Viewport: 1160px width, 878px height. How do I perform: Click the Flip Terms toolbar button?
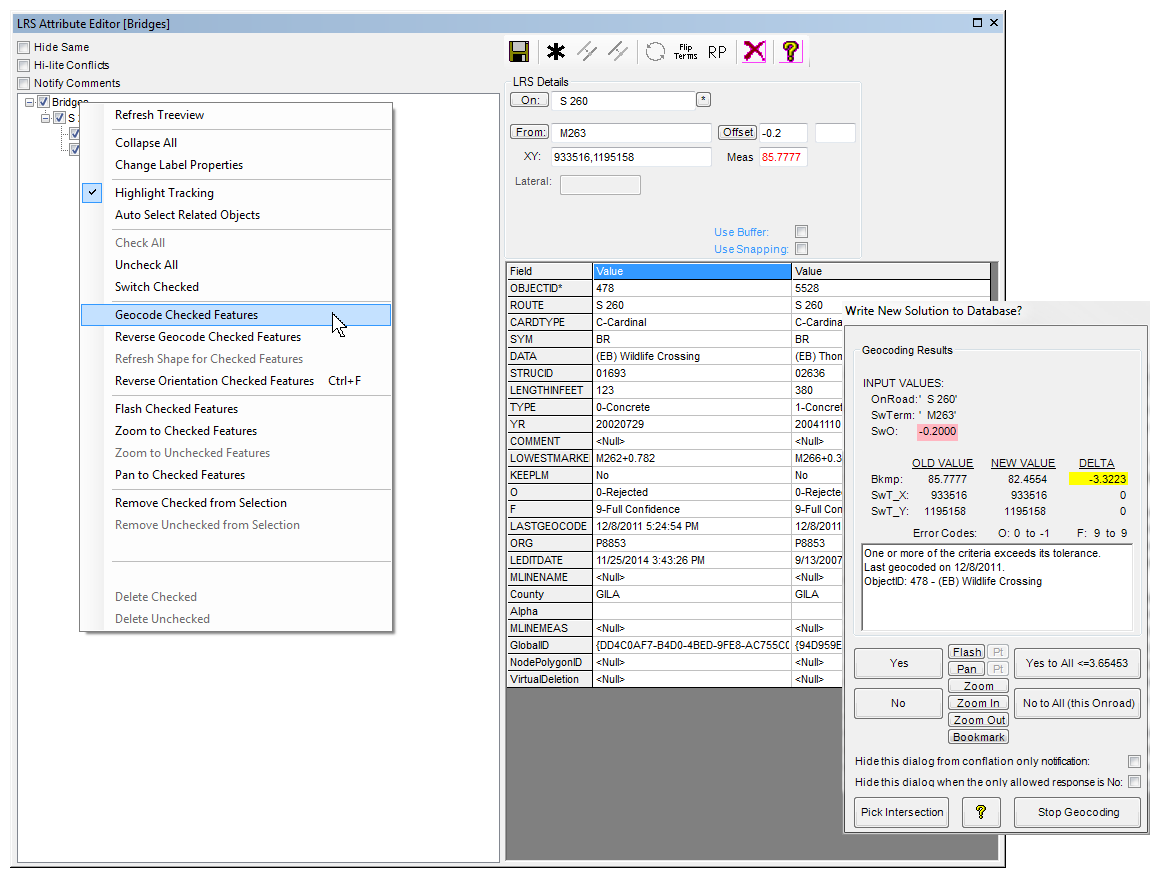point(686,52)
